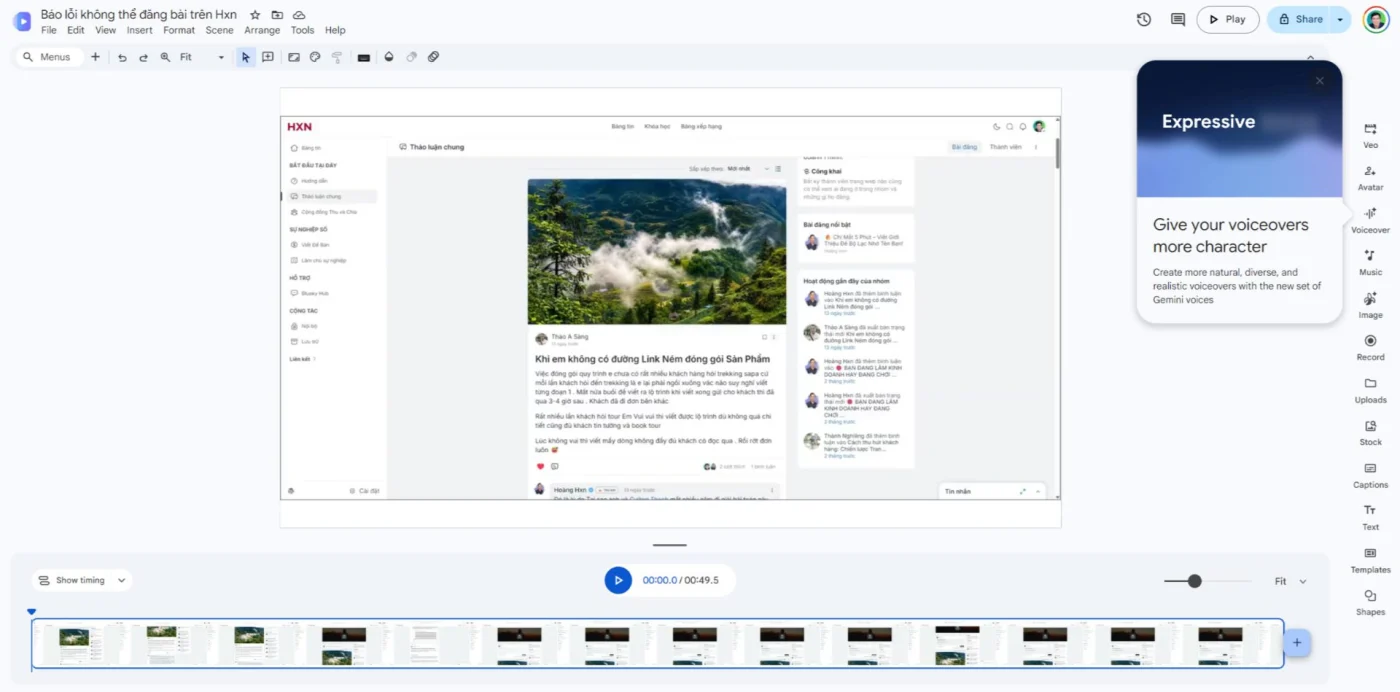Add a new scene with the plus button

point(1297,643)
